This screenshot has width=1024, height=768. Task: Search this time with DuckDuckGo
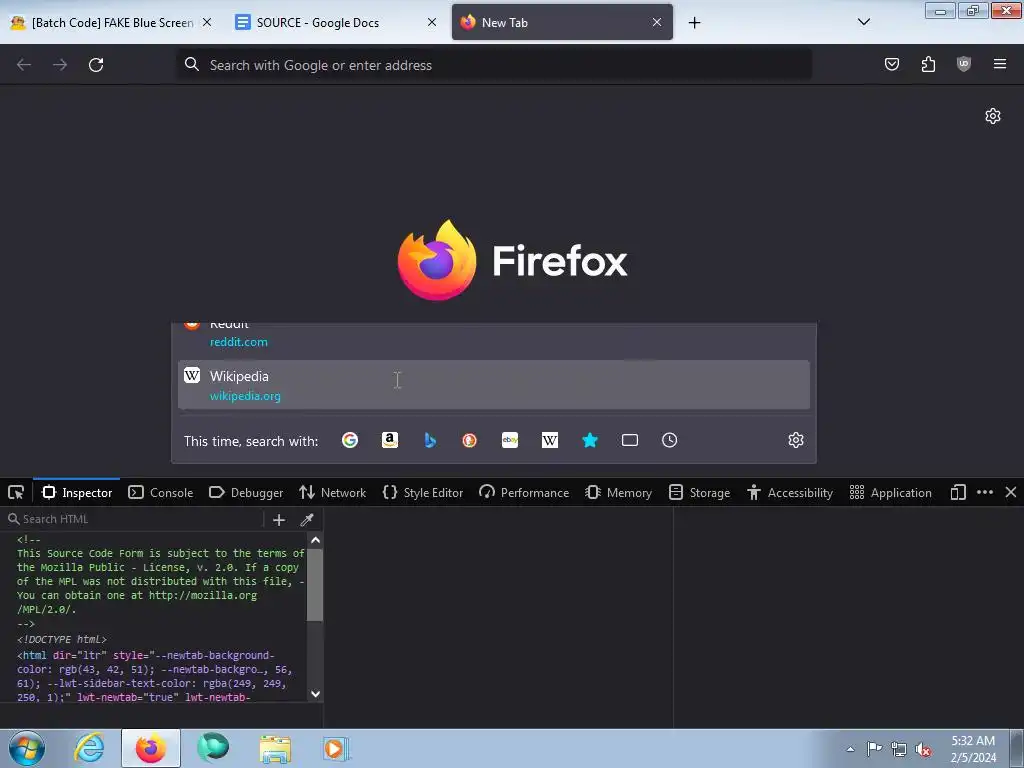(x=470, y=440)
